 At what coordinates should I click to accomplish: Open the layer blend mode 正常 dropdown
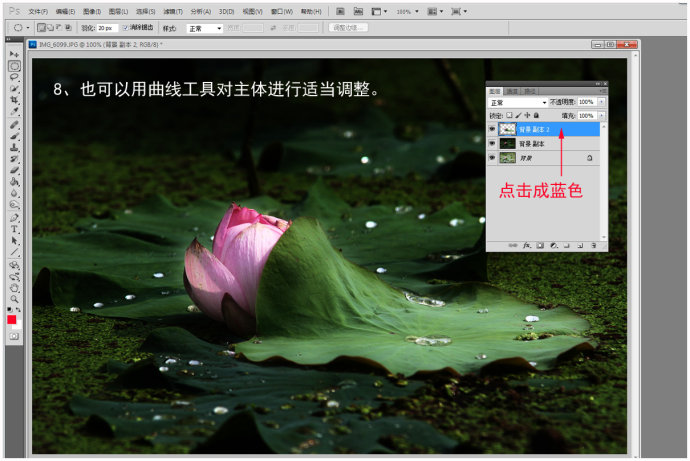pos(518,102)
